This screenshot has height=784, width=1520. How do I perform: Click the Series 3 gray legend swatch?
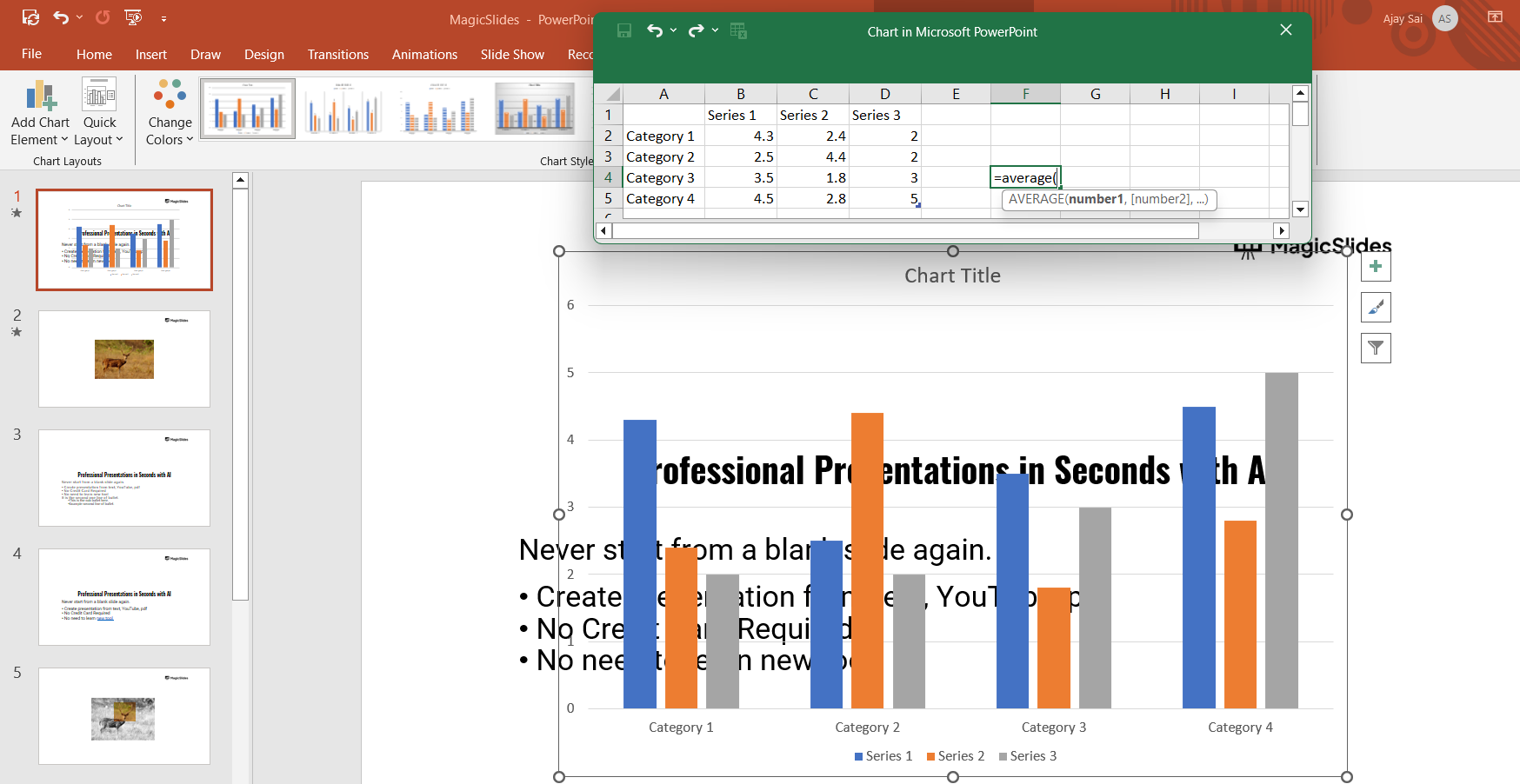click(x=1003, y=756)
